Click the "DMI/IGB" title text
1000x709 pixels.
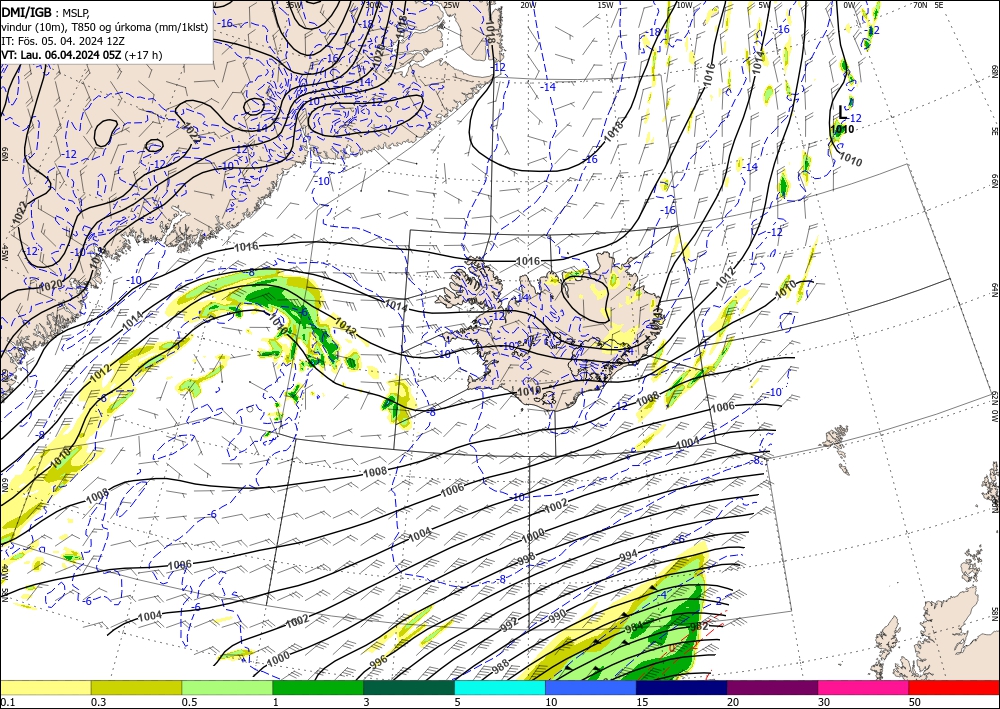pos(27,12)
